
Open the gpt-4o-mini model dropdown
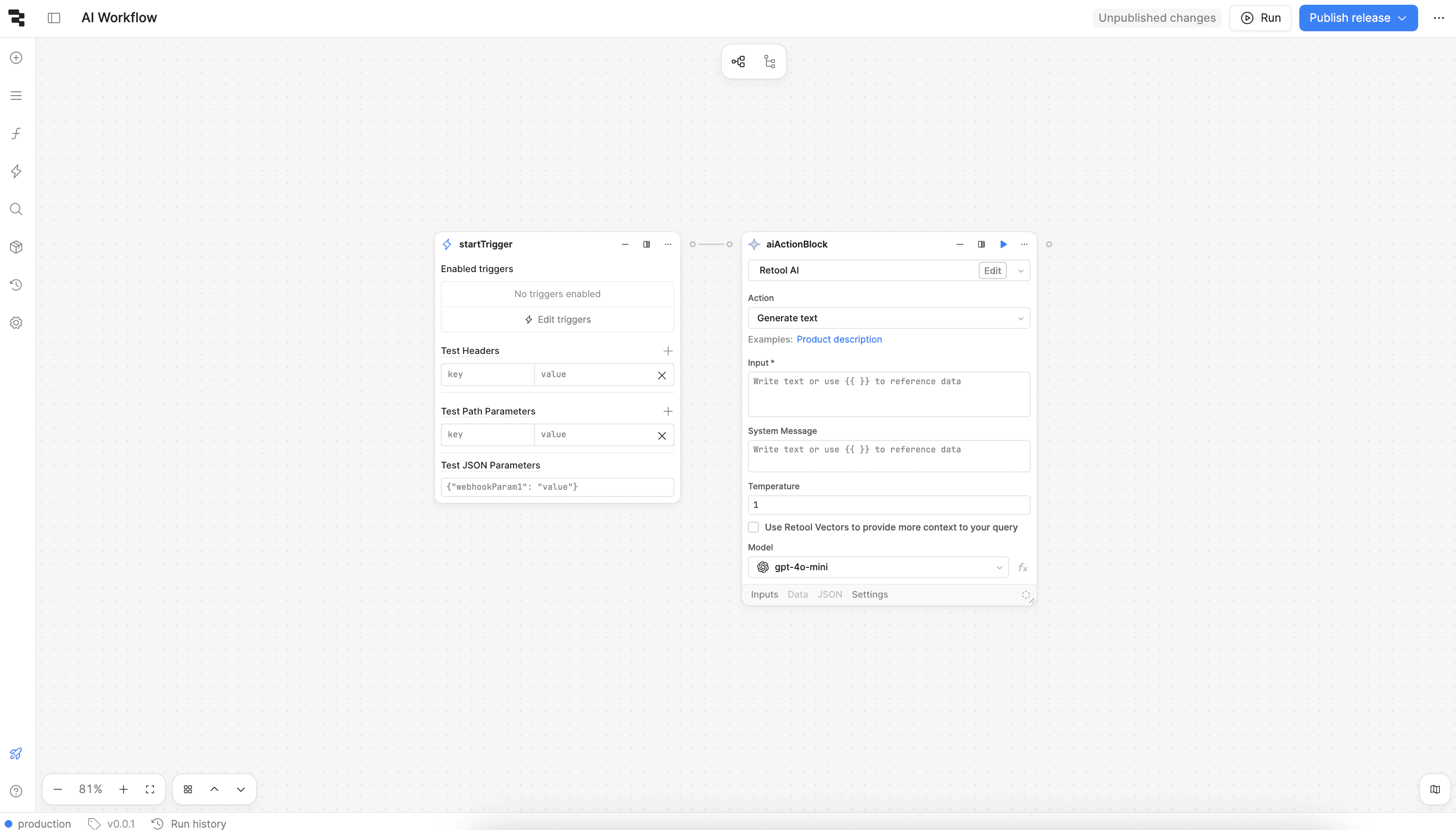pyautogui.click(x=878, y=567)
